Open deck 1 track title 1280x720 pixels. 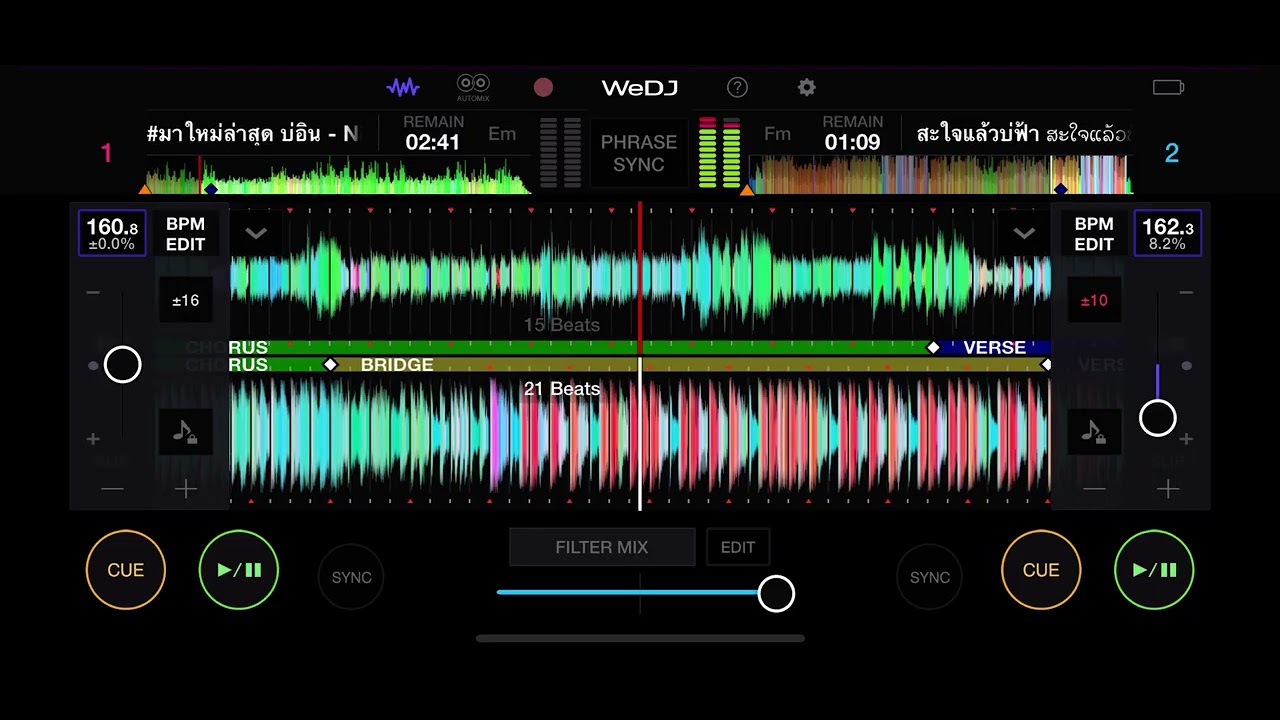(252, 134)
